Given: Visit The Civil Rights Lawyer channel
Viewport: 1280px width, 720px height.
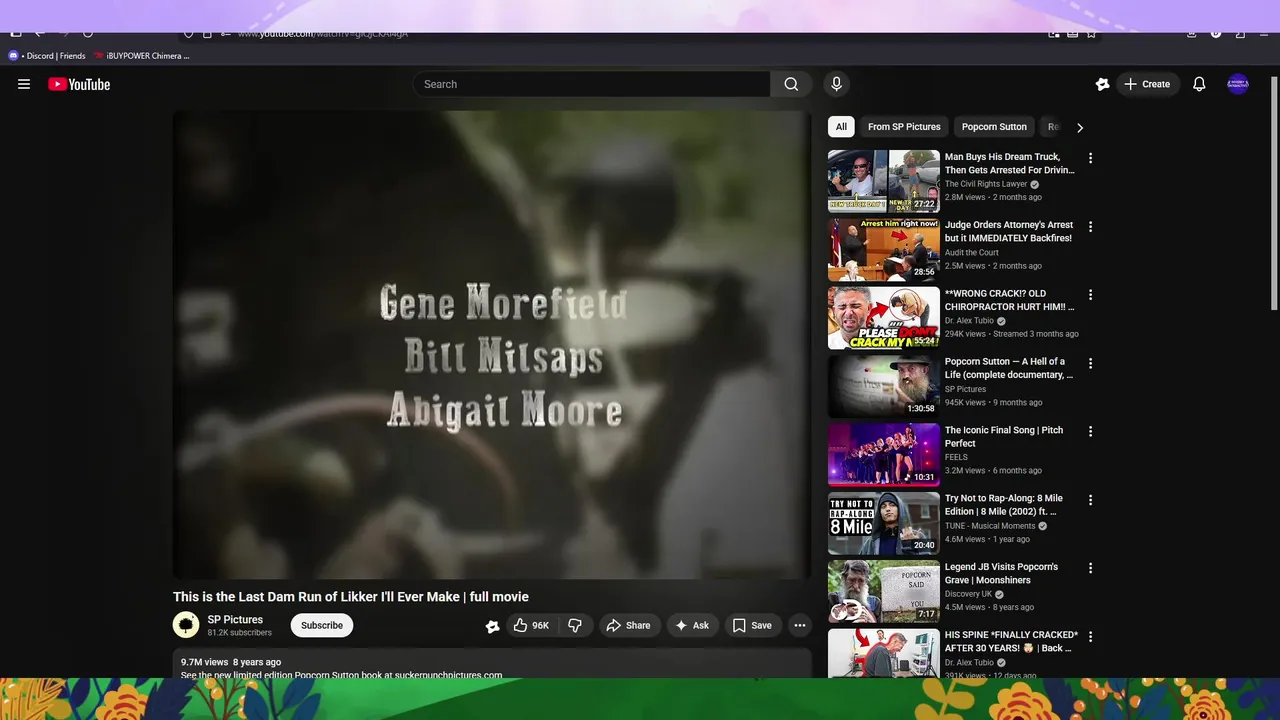Looking at the screenshot, I should [x=986, y=184].
